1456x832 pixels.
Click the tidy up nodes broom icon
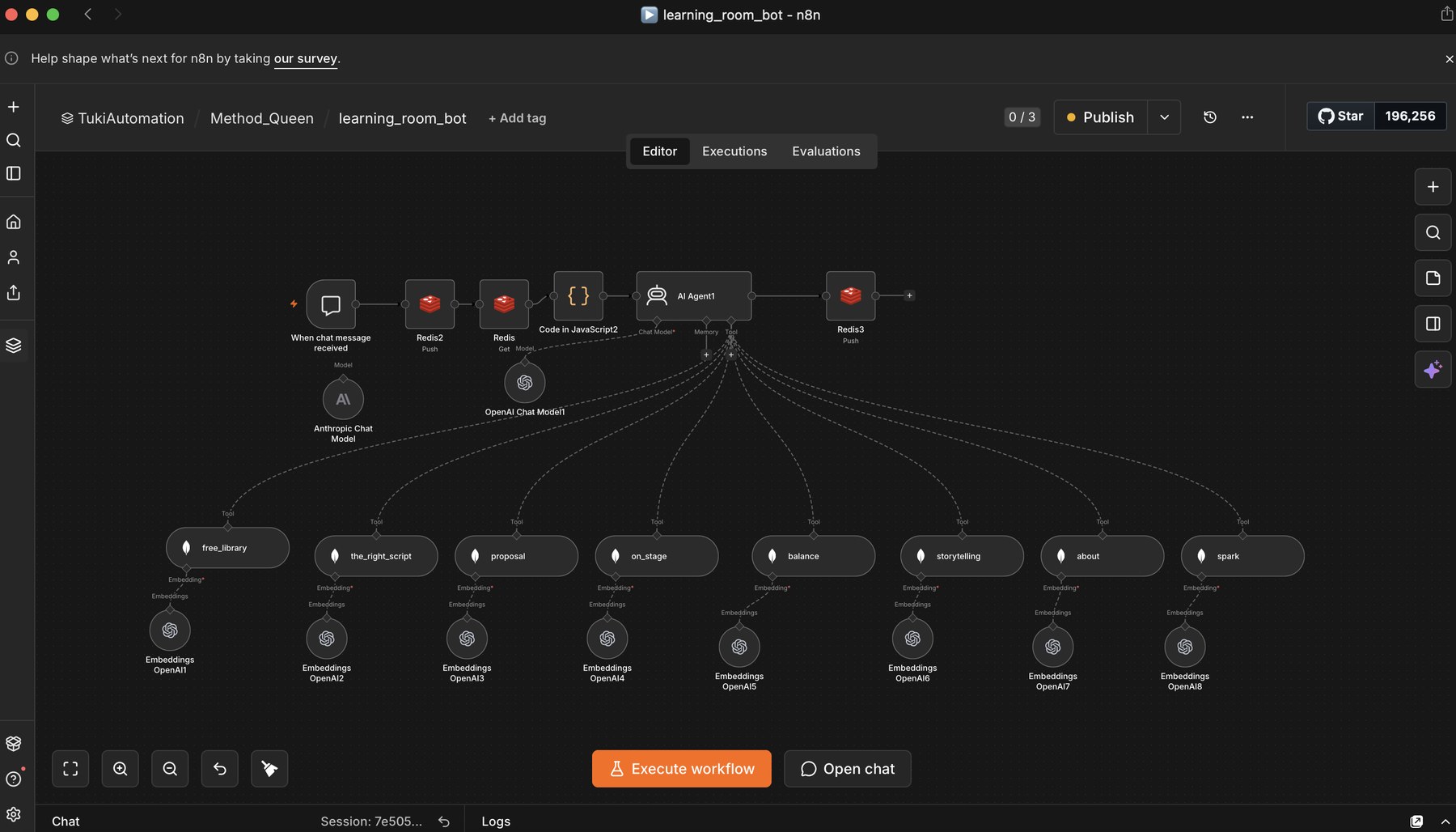tap(269, 769)
